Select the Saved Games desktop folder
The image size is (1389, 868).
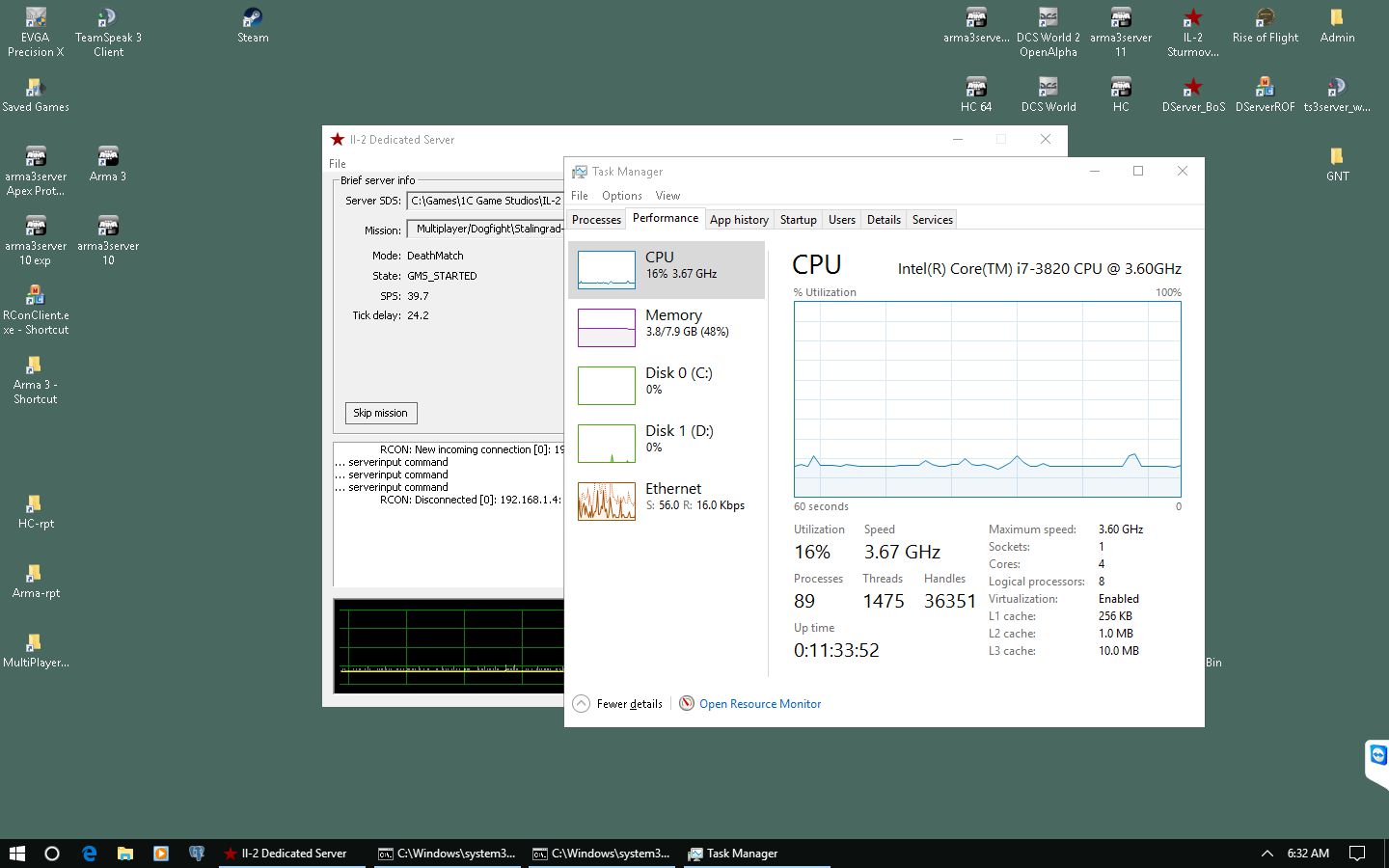(36, 95)
